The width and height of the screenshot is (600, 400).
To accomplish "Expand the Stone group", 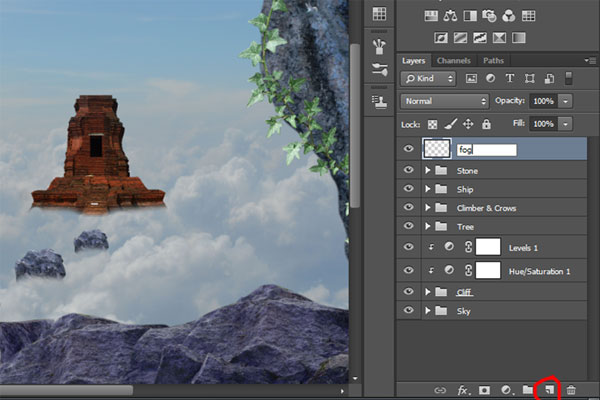I will click(428, 170).
